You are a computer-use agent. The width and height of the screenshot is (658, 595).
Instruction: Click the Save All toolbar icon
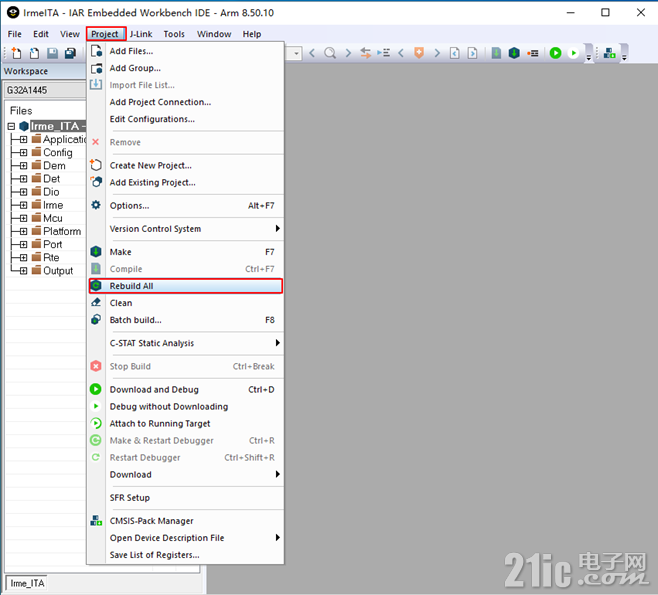[x=70, y=53]
